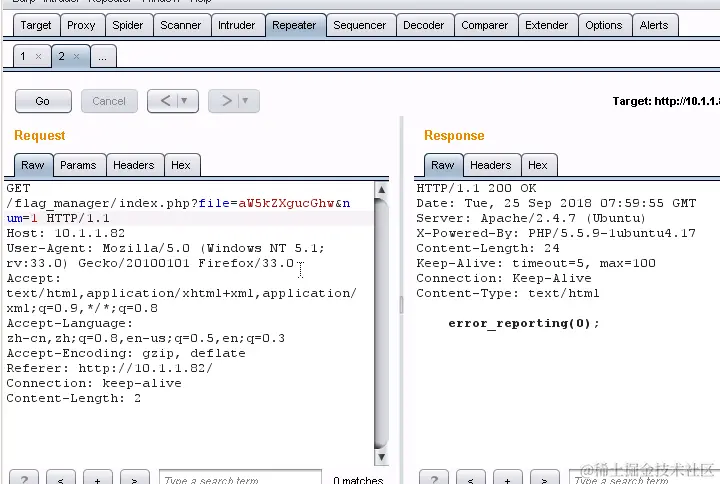Open the Spider tab
The width and height of the screenshot is (720, 484).
128,25
